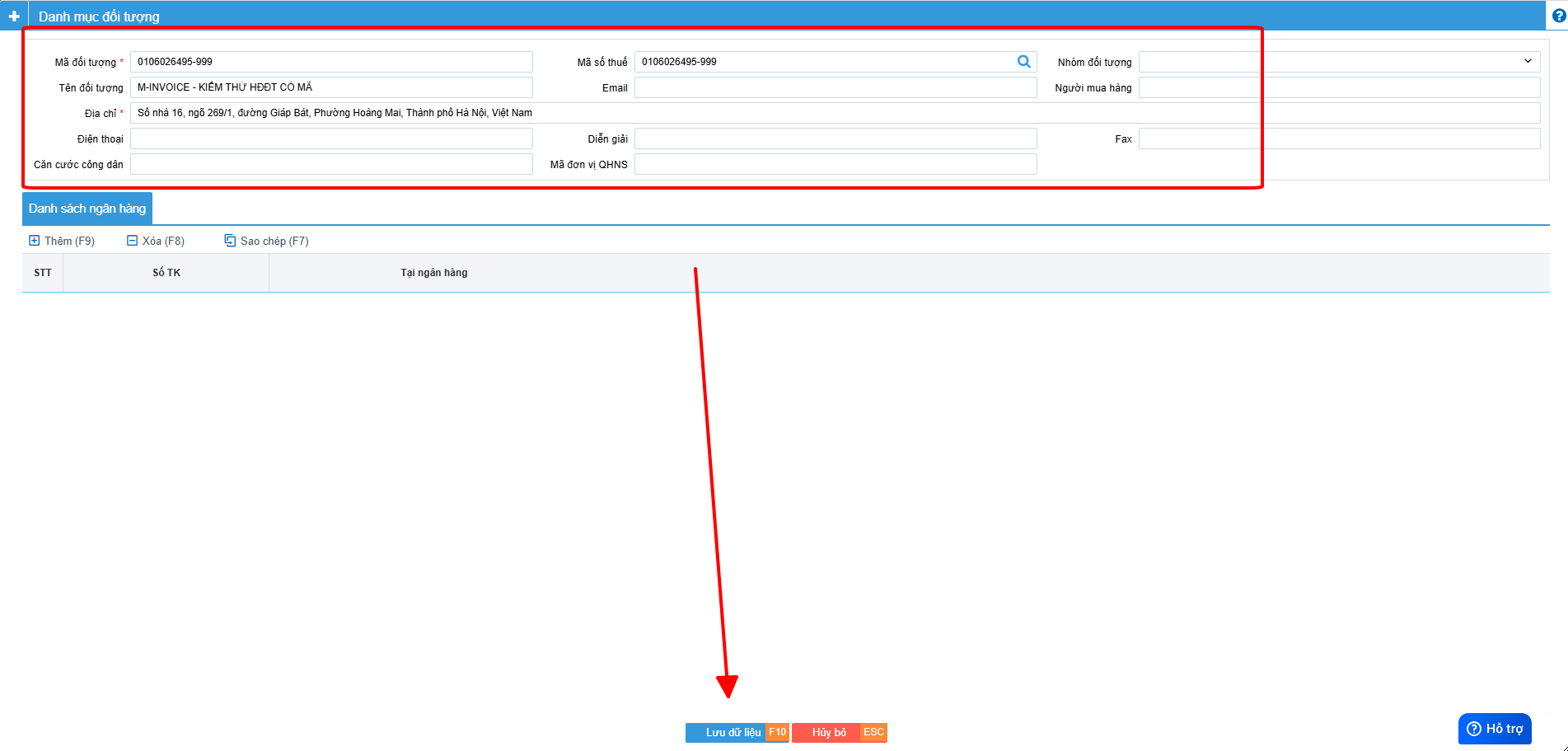Click the plus icon in title bar

[x=14, y=16]
